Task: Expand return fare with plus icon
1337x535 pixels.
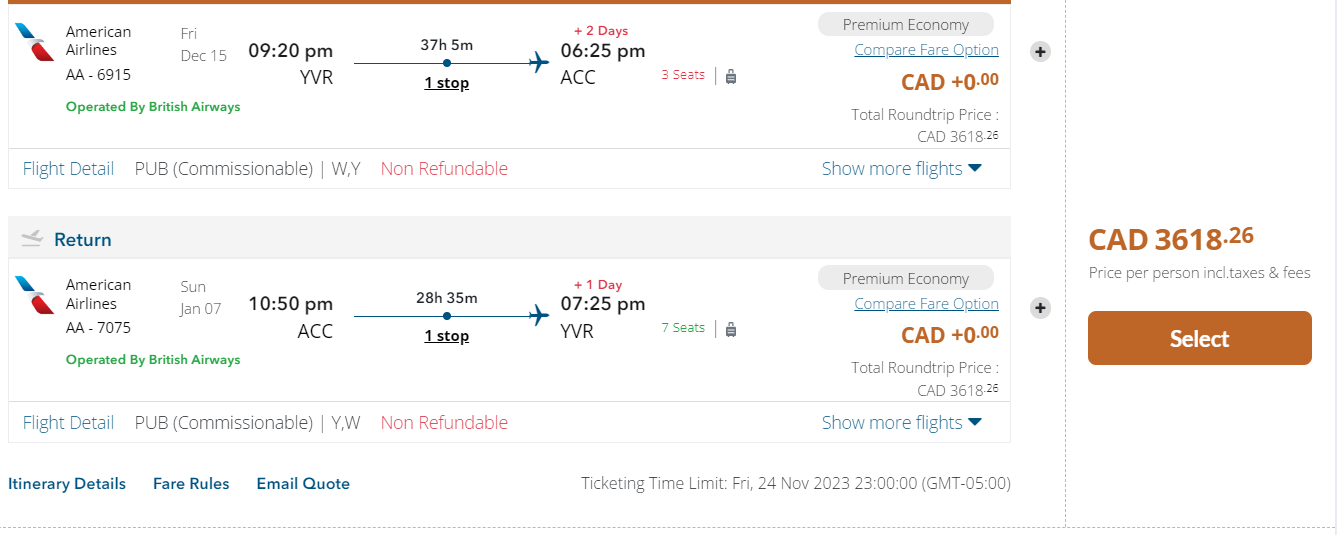Action: [x=1040, y=308]
